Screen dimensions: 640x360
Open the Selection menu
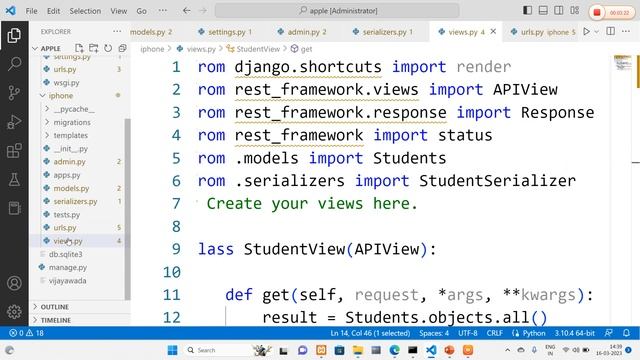(x=85, y=11)
